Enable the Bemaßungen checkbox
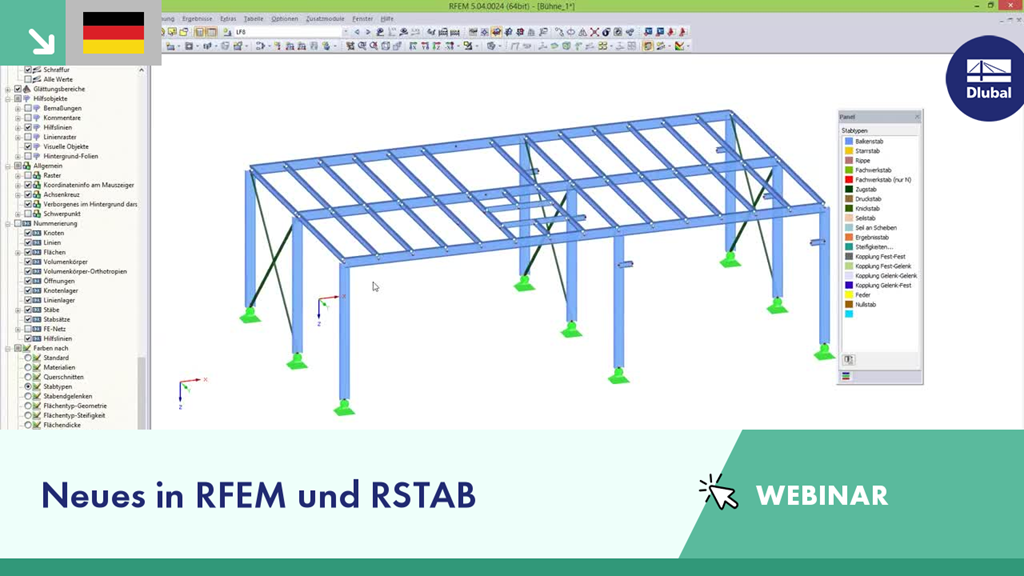Image resolution: width=1024 pixels, height=576 pixels. click(x=28, y=108)
